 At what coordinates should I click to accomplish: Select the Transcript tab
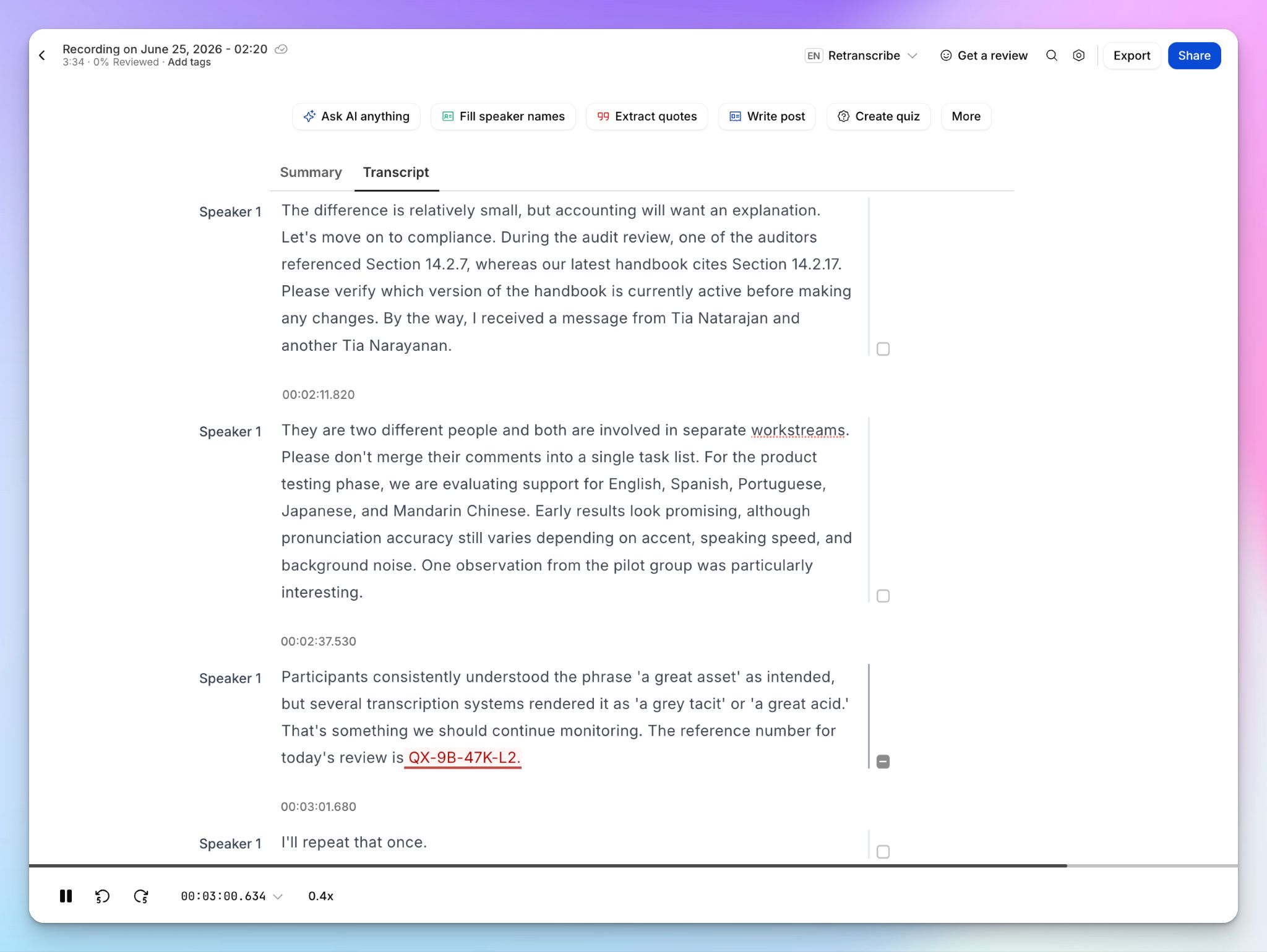click(x=396, y=172)
